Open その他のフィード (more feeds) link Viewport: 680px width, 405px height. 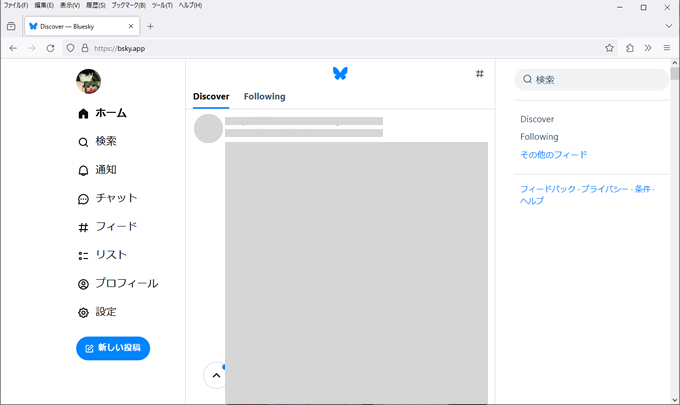pos(554,155)
